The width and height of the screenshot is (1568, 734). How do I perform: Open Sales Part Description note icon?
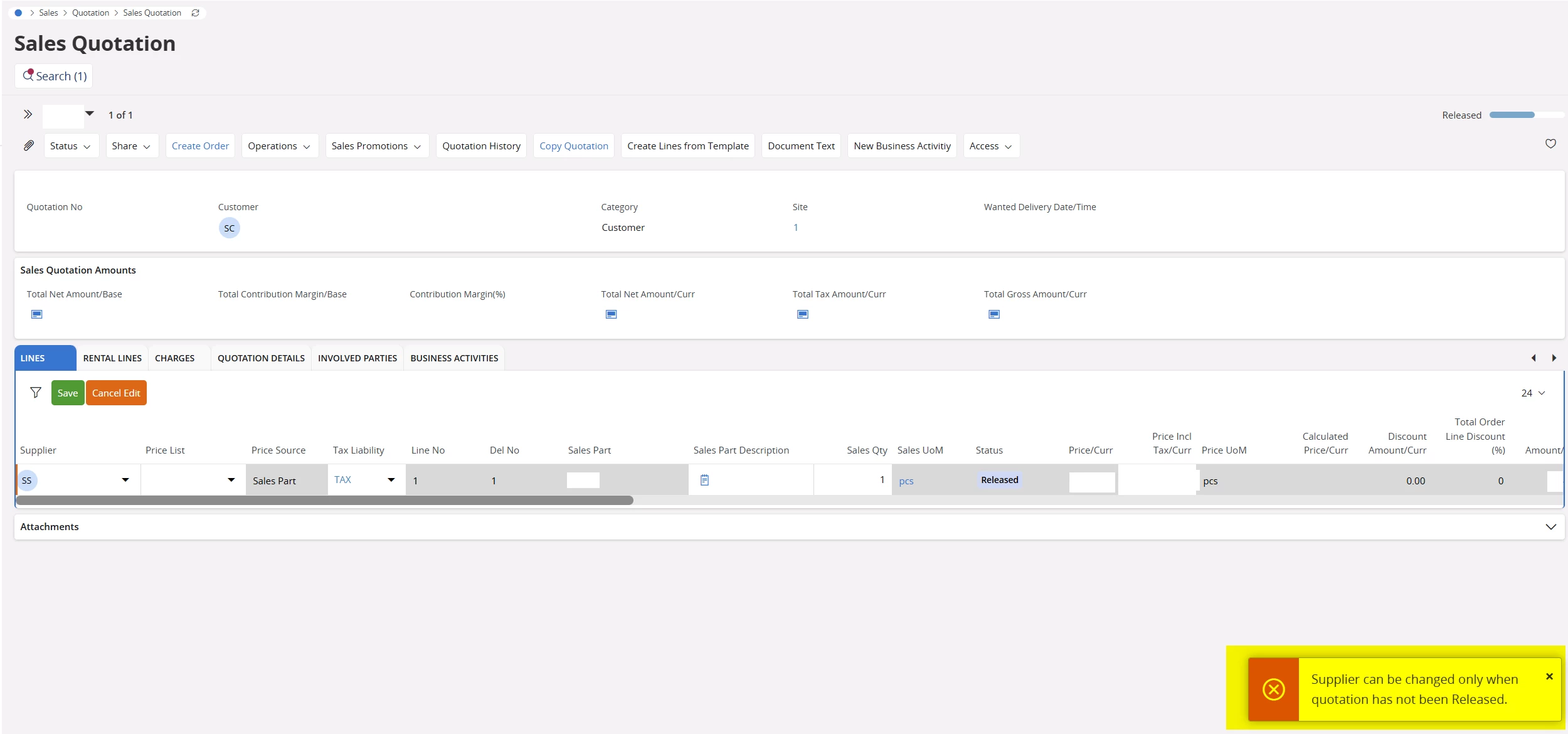pyautogui.click(x=704, y=480)
